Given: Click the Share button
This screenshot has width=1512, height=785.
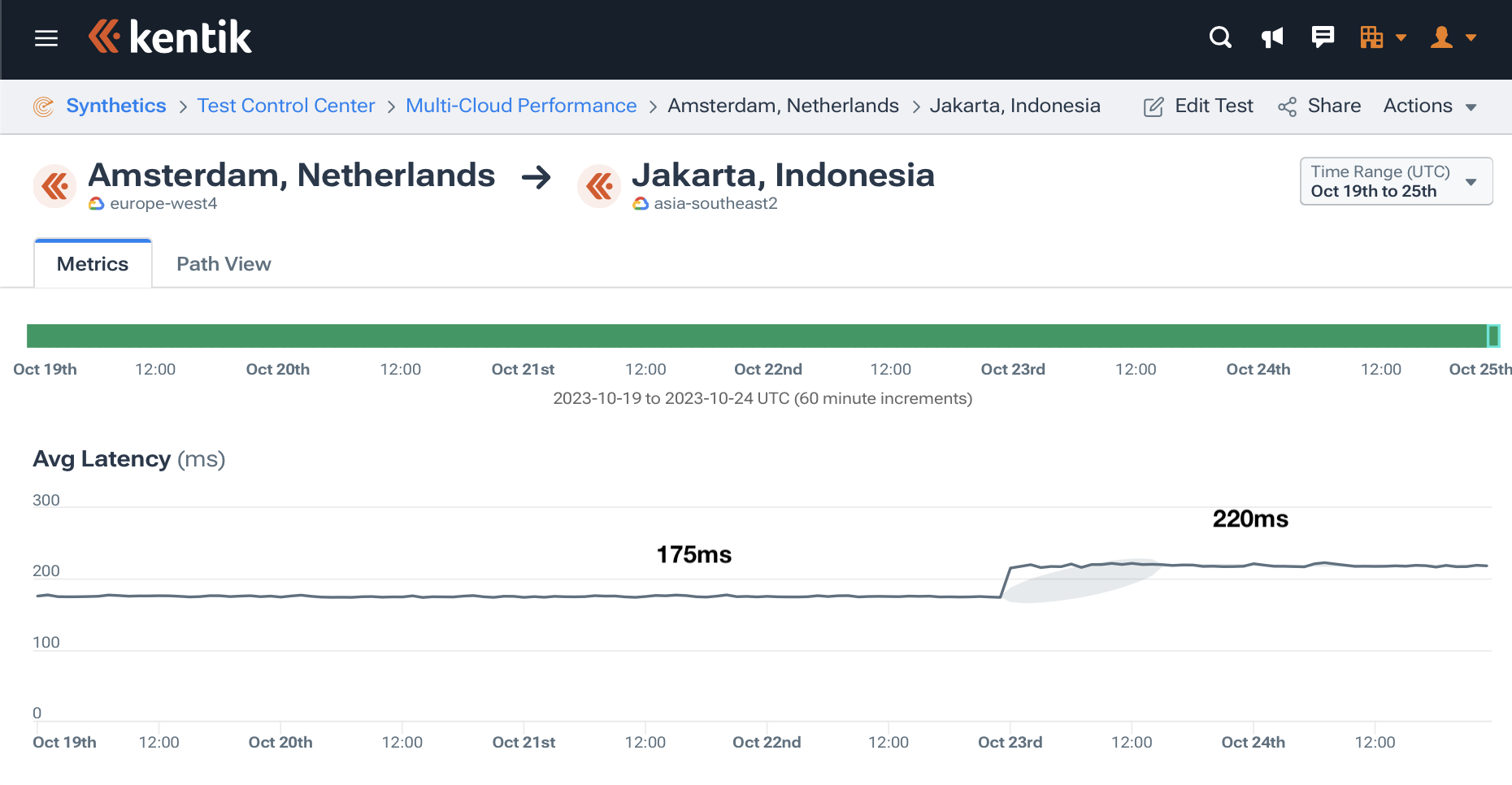Looking at the screenshot, I should point(1319,106).
